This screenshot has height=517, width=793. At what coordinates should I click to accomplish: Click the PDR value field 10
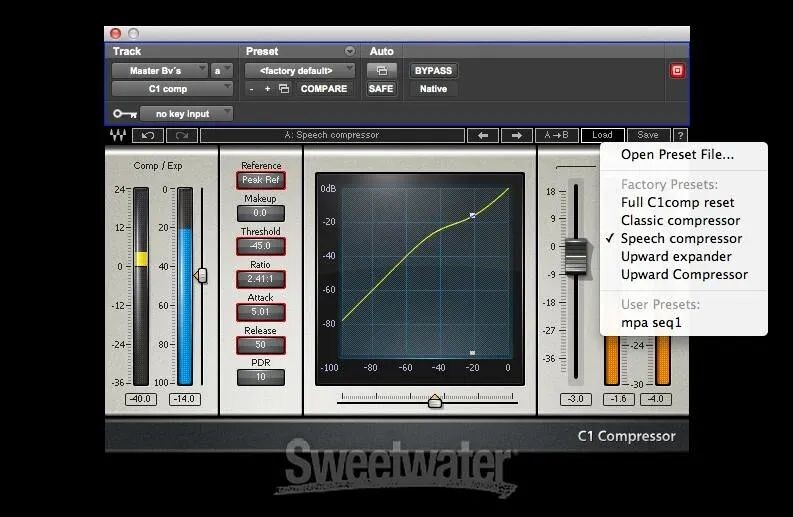click(260, 377)
